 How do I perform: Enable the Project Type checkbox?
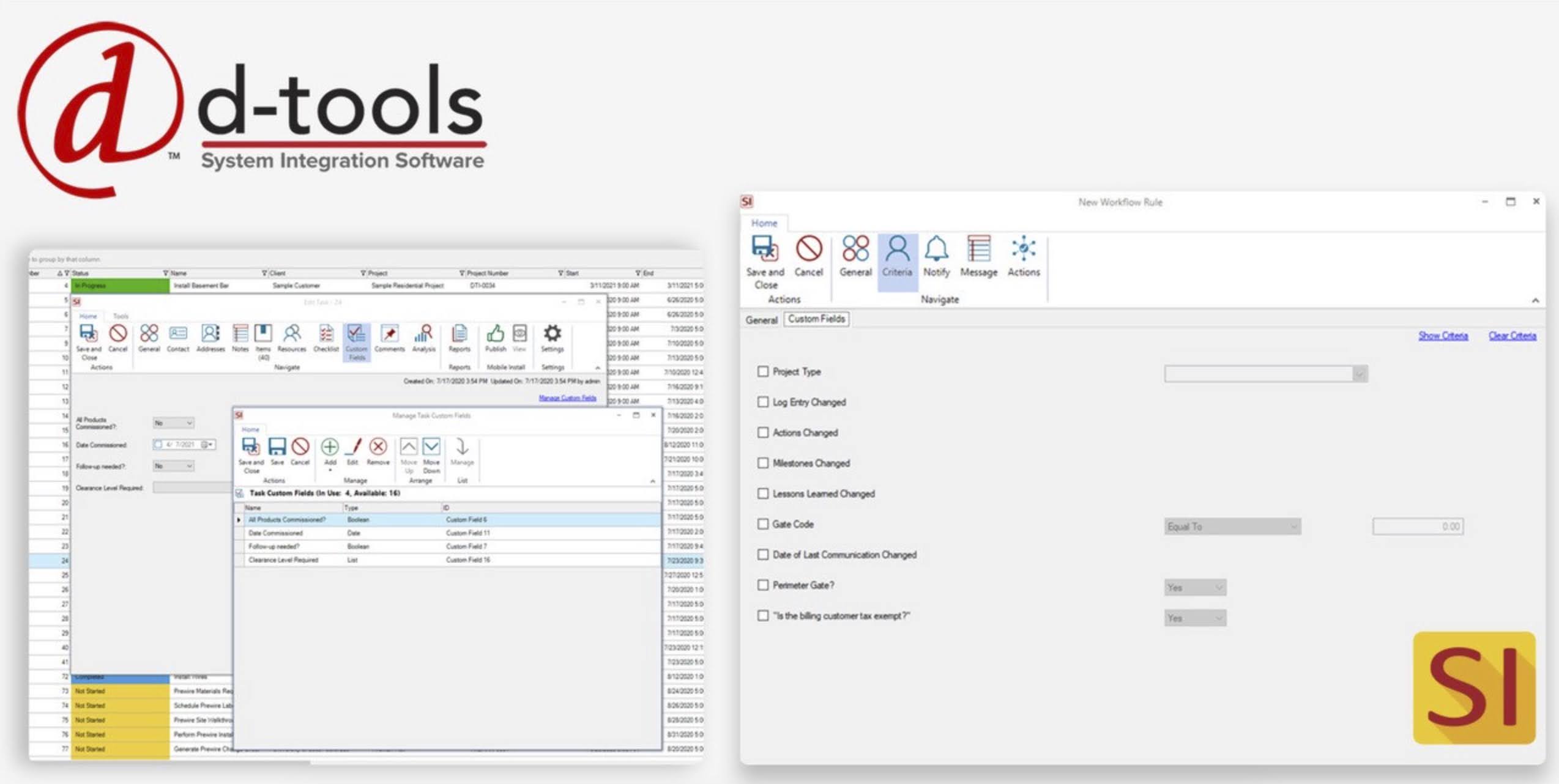pyautogui.click(x=763, y=371)
